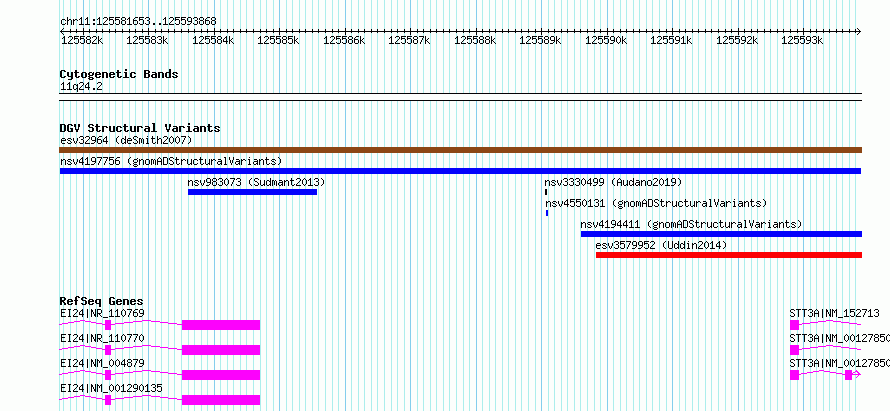Click the red esv3579952 variant bar
This screenshot has height=411, width=890.
coord(729,255)
